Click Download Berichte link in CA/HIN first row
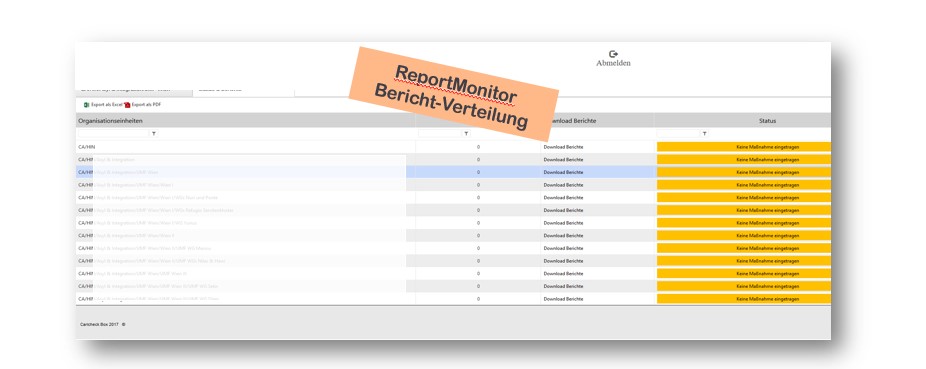 [563, 146]
